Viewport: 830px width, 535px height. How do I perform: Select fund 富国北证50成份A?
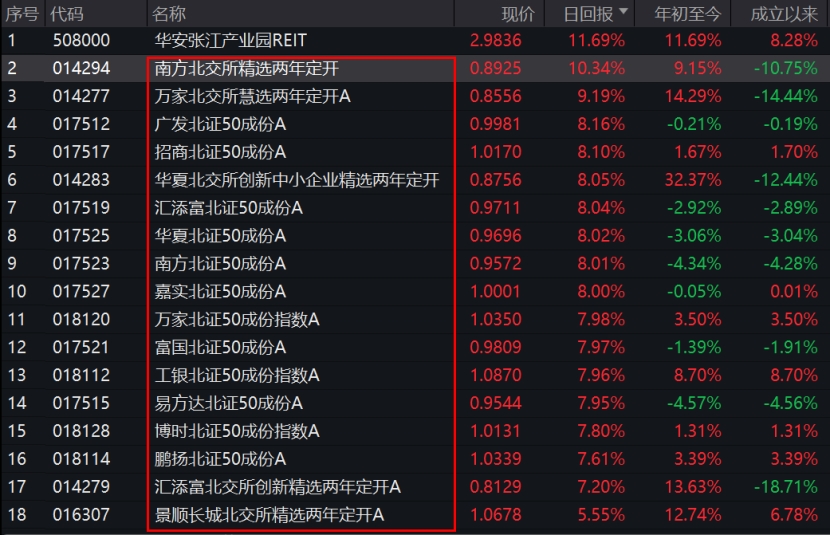pyautogui.click(x=220, y=348)
